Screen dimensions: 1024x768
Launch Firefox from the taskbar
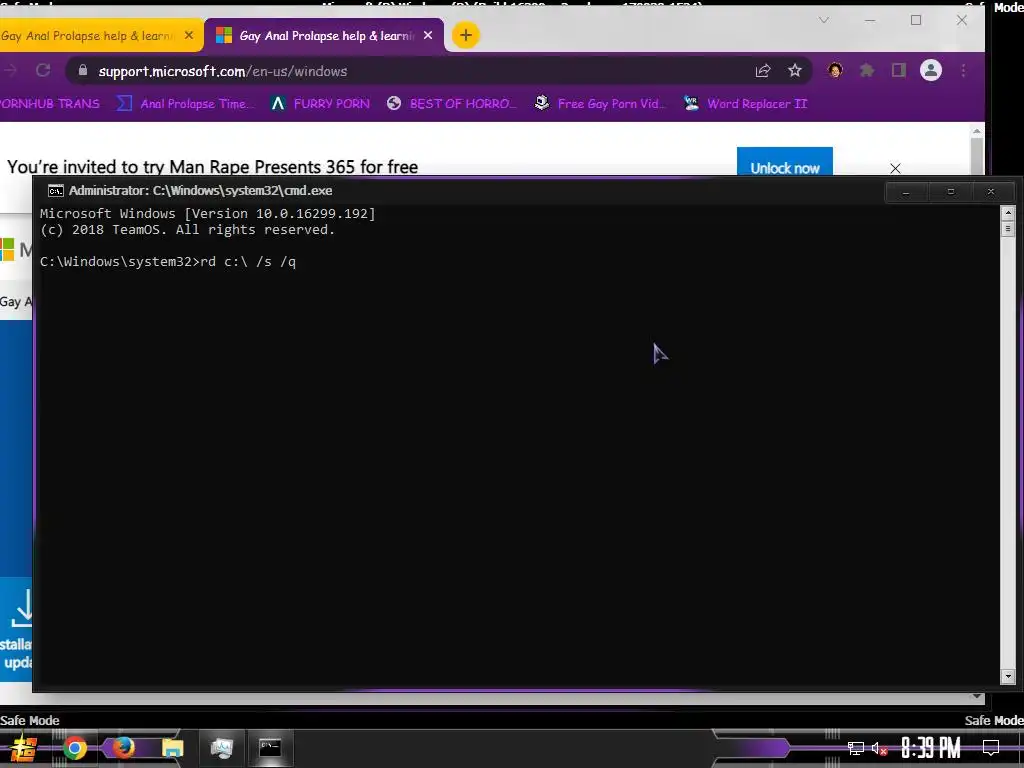[x=123, y=748]
